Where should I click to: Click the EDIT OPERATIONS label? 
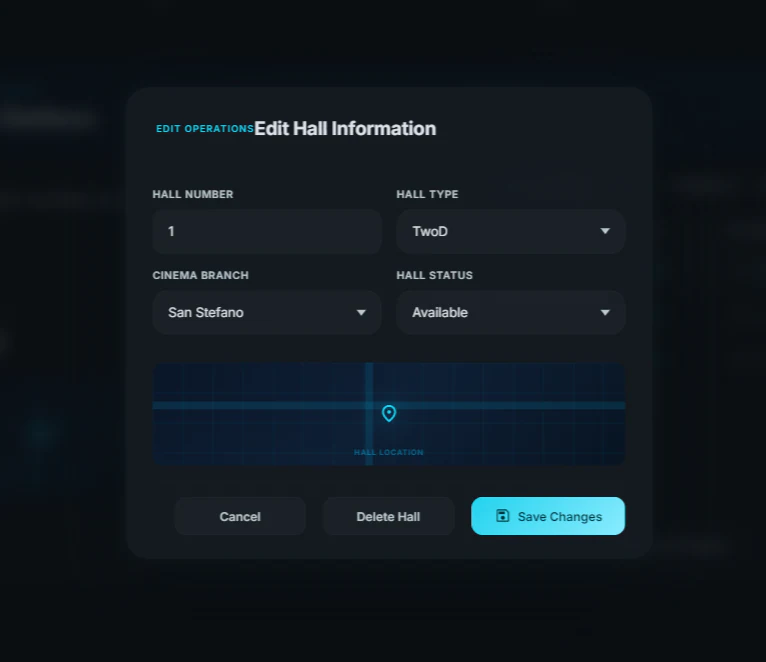click(205, 129)
